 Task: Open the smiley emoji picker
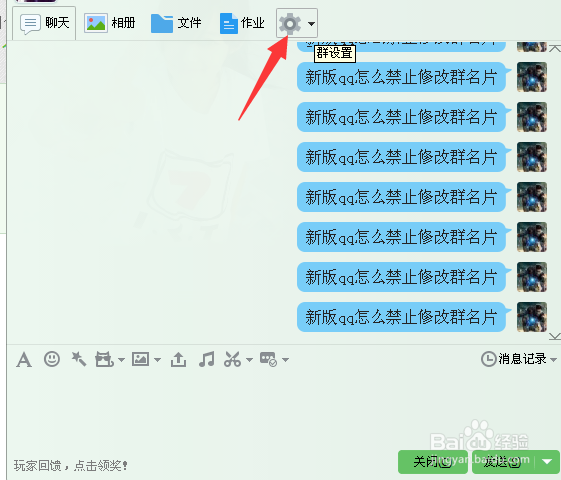coord(52,359)
